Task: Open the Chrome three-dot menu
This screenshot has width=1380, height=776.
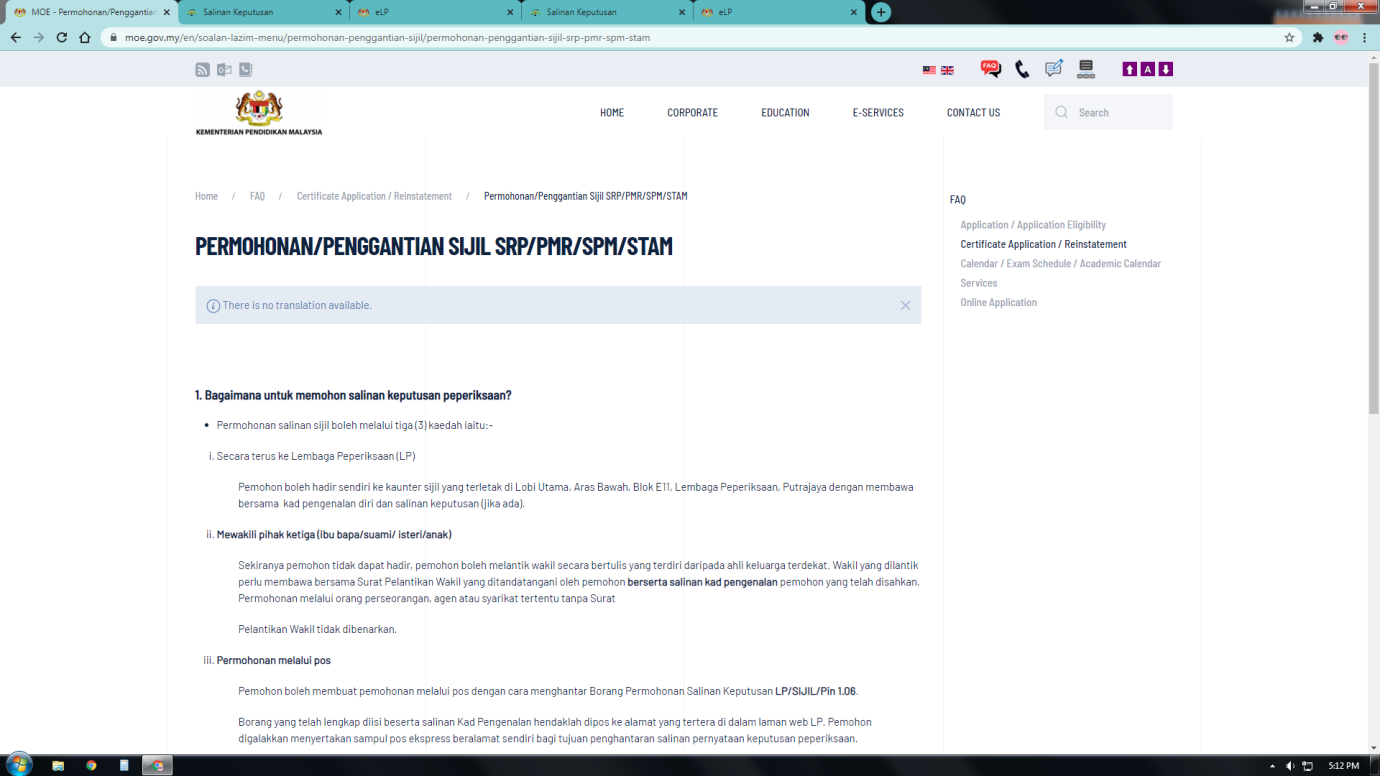Action: 1364,38
